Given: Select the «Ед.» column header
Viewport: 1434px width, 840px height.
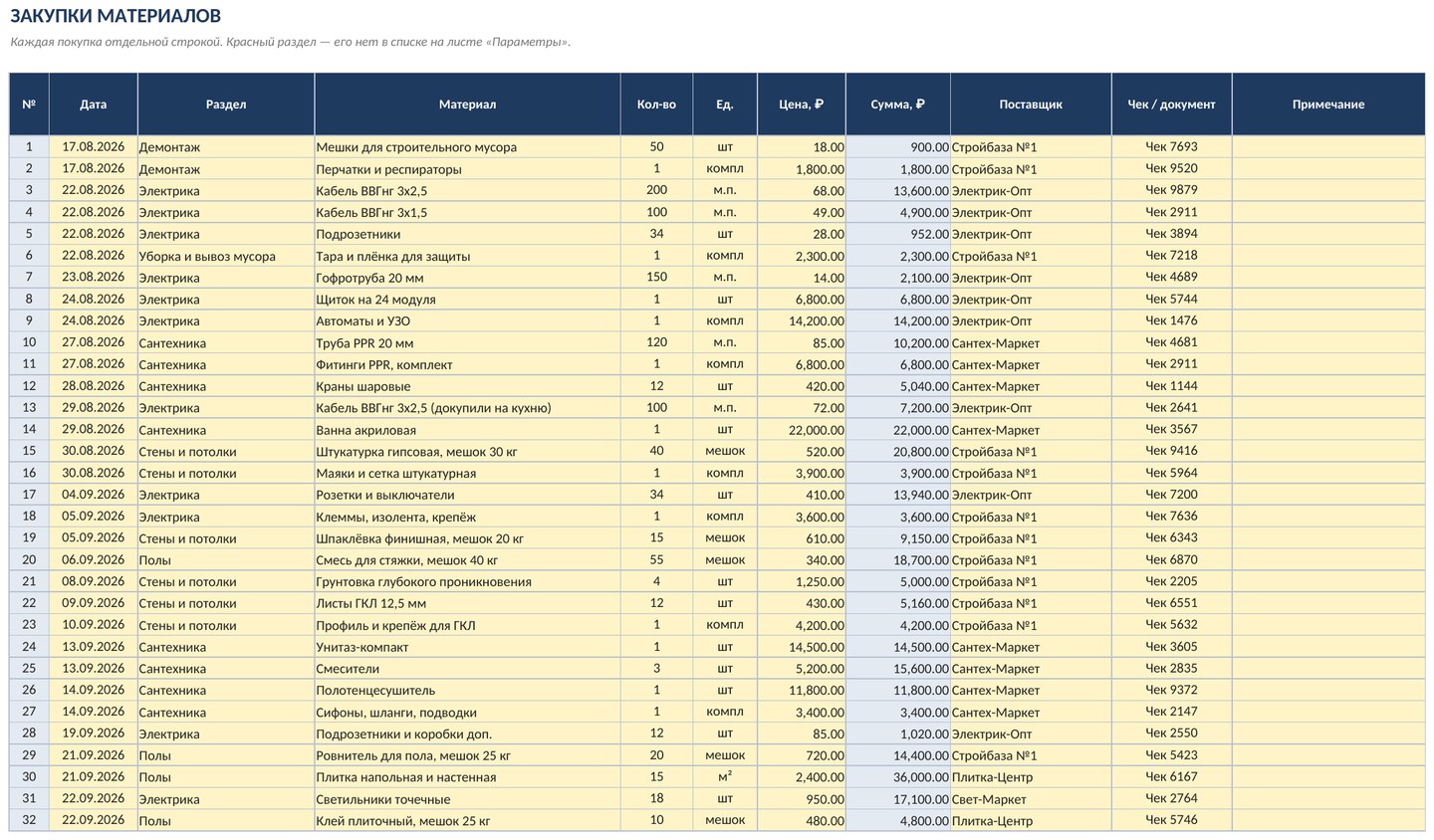Looking at the screenshot, I should tap(725, 104).
